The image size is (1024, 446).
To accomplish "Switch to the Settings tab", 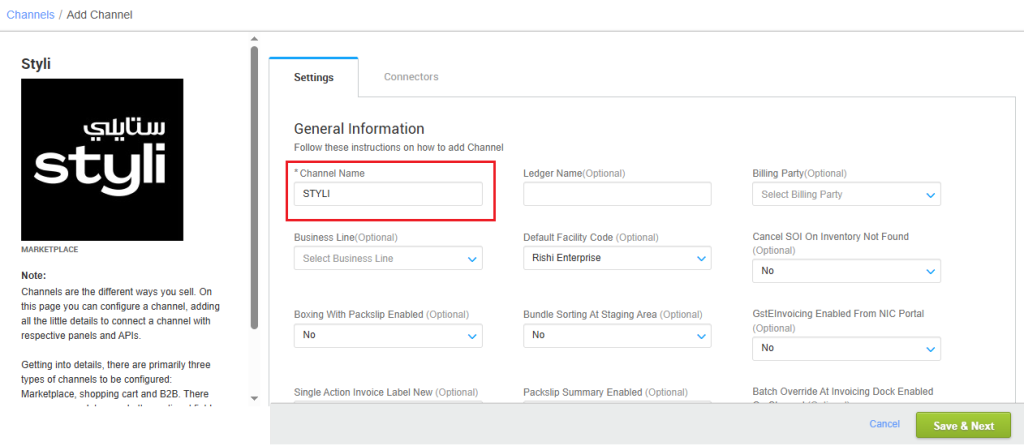I will [313, 77].
